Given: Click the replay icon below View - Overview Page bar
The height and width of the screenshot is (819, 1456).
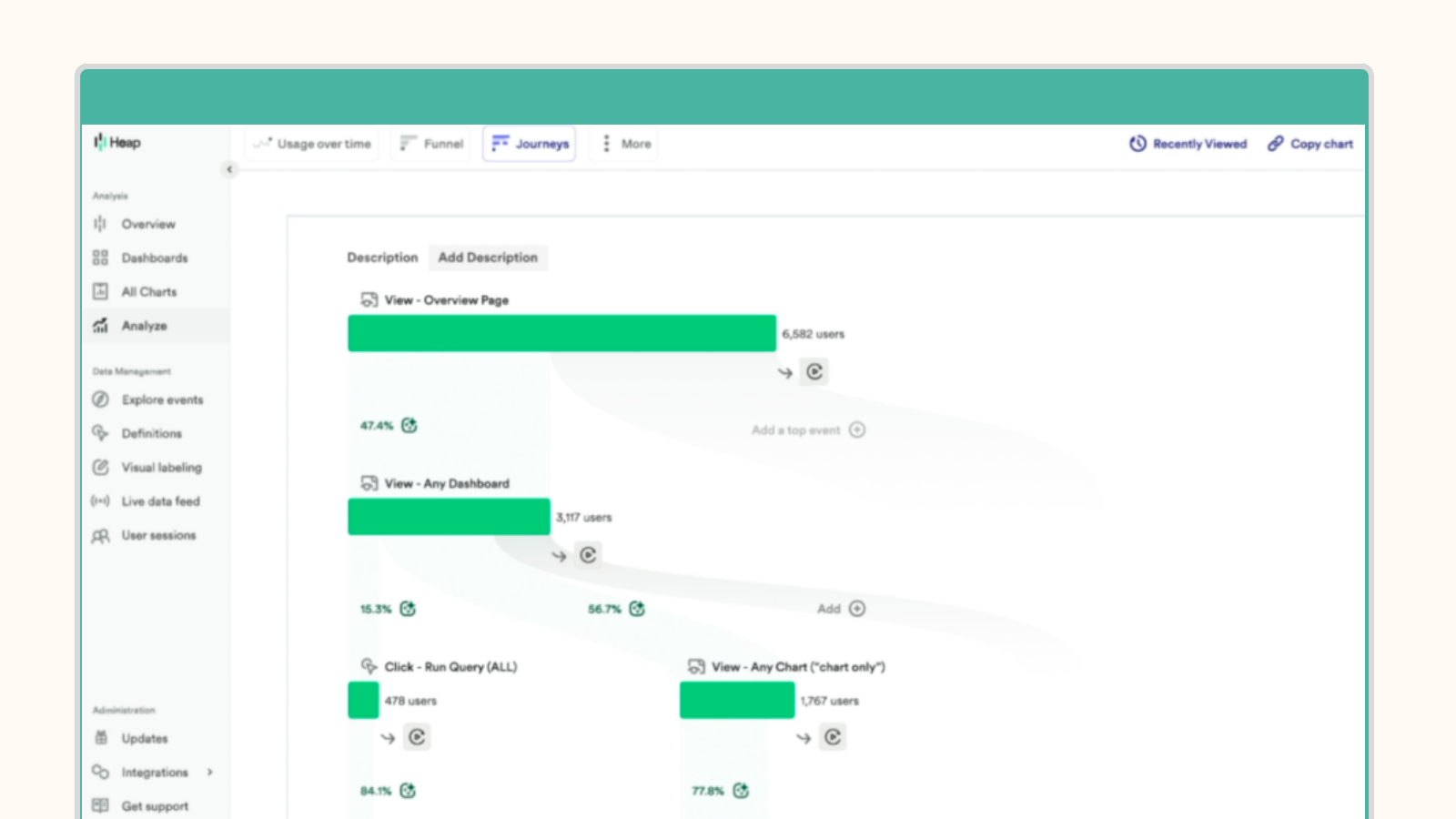Looking at the screenshot, I should [813, 371].
